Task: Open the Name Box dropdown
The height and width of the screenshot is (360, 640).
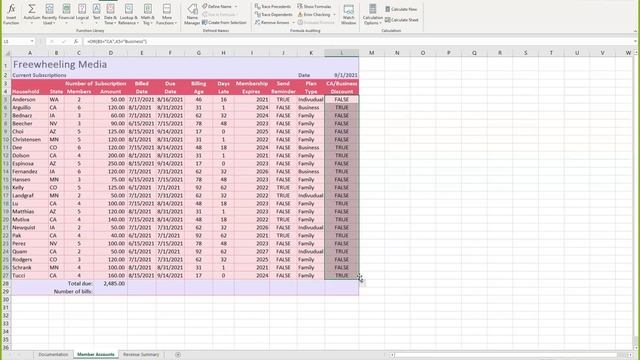Action: tap(32, 41)
